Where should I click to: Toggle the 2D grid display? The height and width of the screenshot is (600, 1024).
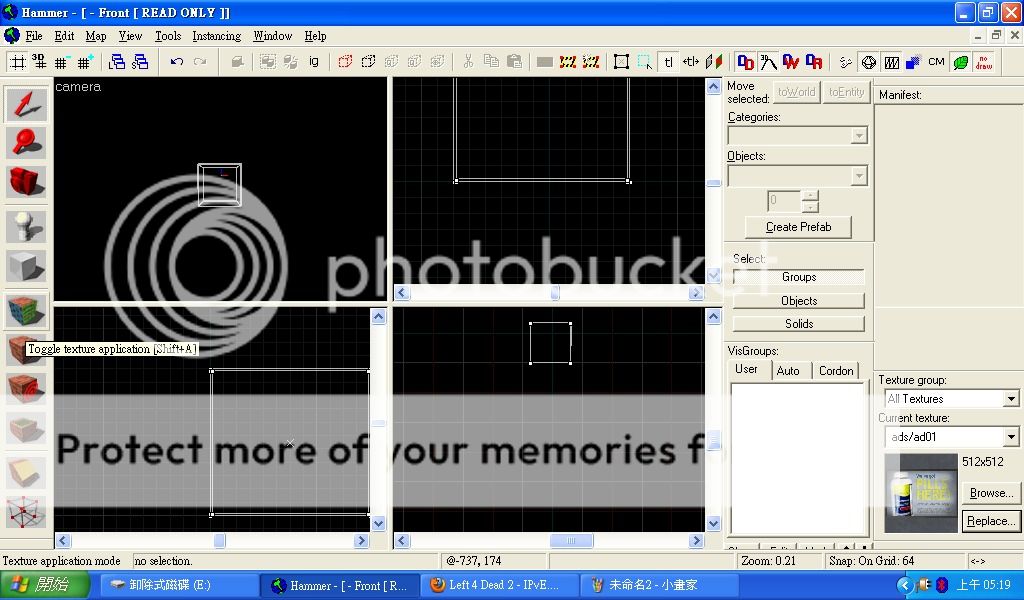[x=17, y=62]
